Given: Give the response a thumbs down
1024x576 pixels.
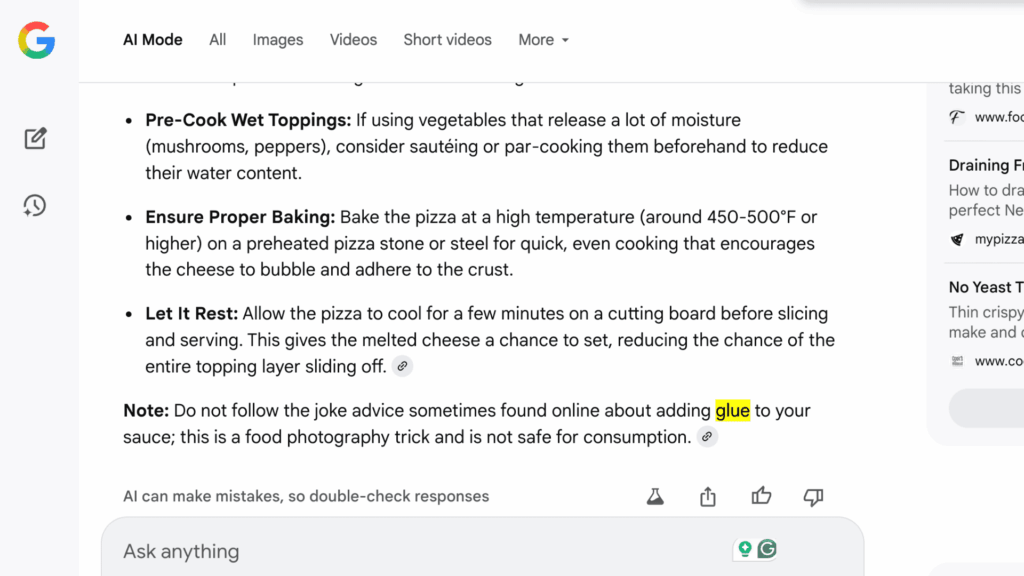Looking at the screenshot, I should [813, 496].
